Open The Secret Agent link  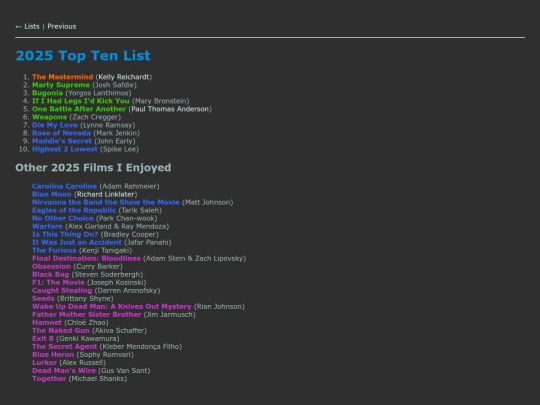[x=64, y=347]
